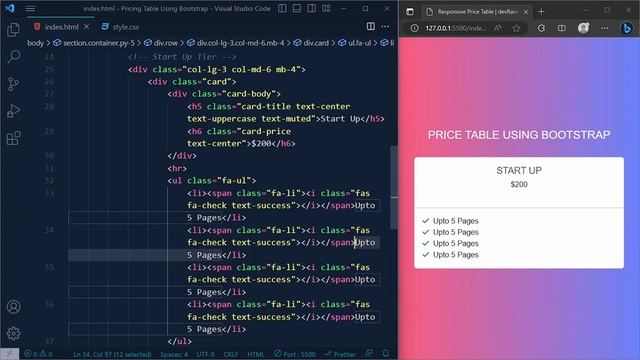This screenshot has width=640, height=360.
Task: Select body in the breadcrumb
Action: click(35, 43)
